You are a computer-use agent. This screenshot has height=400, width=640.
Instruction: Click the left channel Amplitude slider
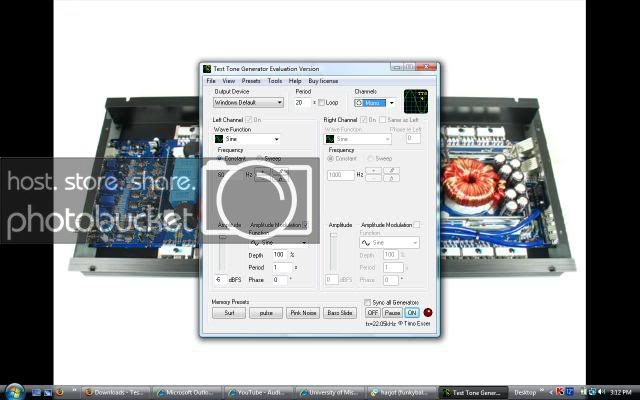pyautogui.click(x=222, y=253)
